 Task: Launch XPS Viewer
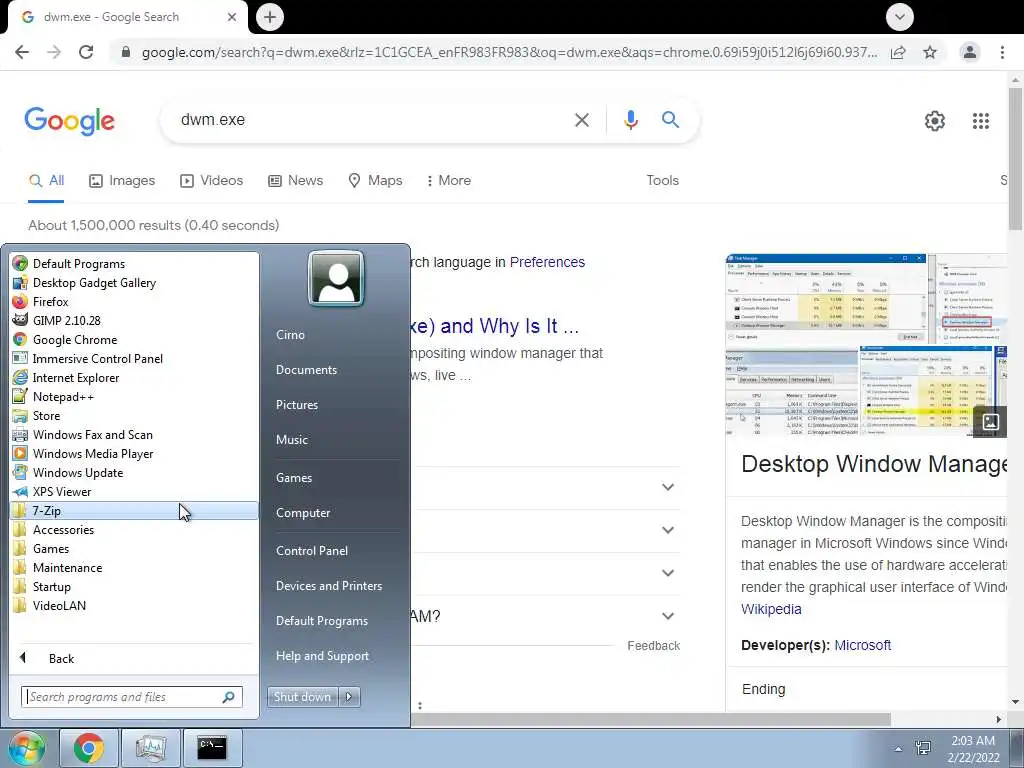134,491
